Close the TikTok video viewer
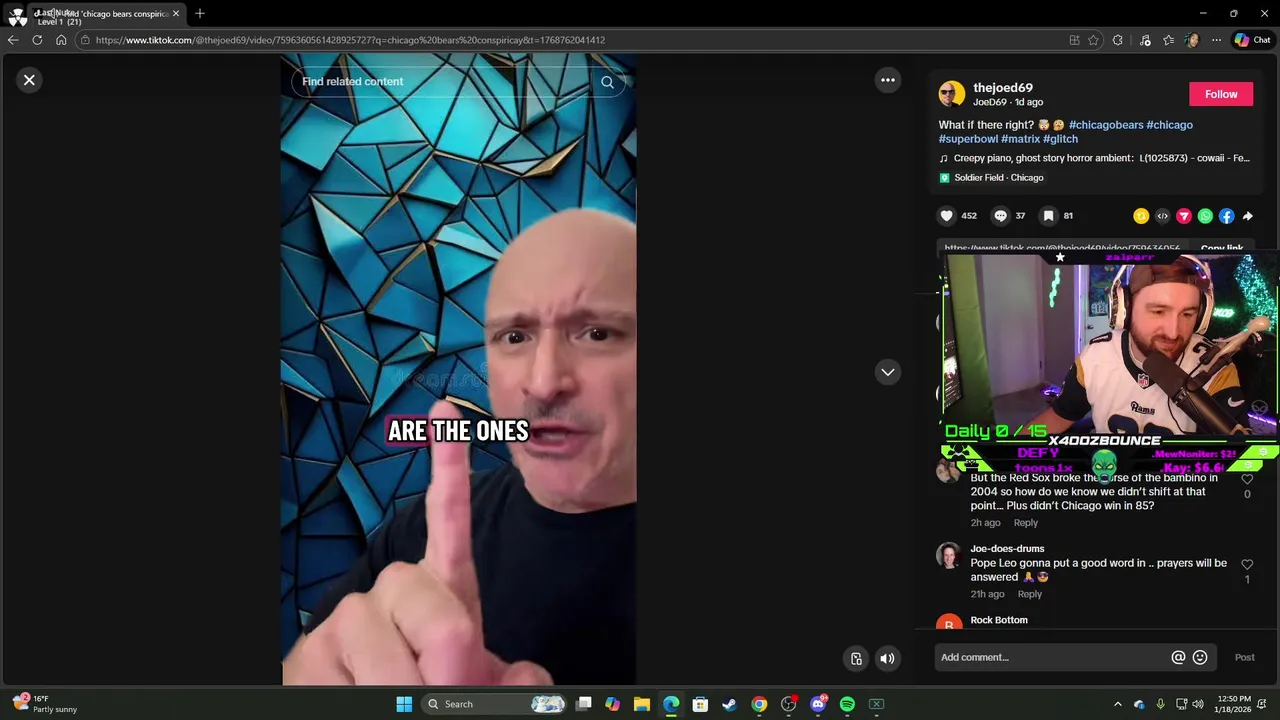 [29, 80]
